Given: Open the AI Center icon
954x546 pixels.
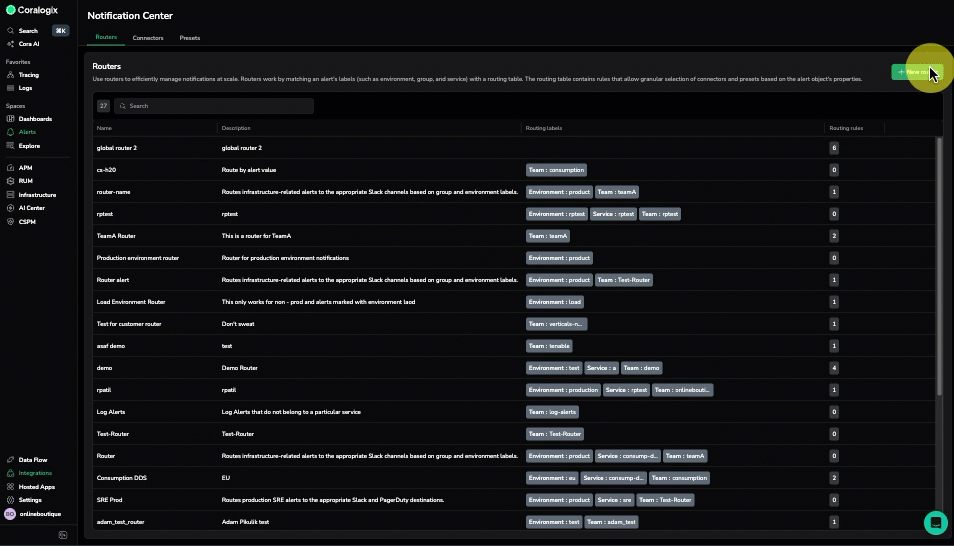Looking at the screenshot, I should [x=10, y=208].
